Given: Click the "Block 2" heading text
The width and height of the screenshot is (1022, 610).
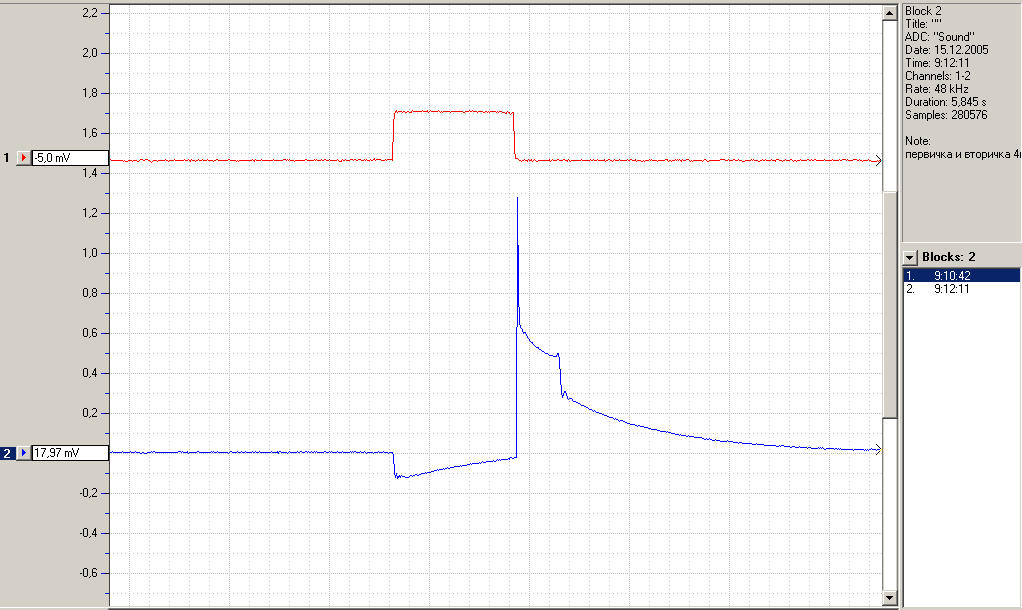Looking at the screenshot, I should point(923,11).
